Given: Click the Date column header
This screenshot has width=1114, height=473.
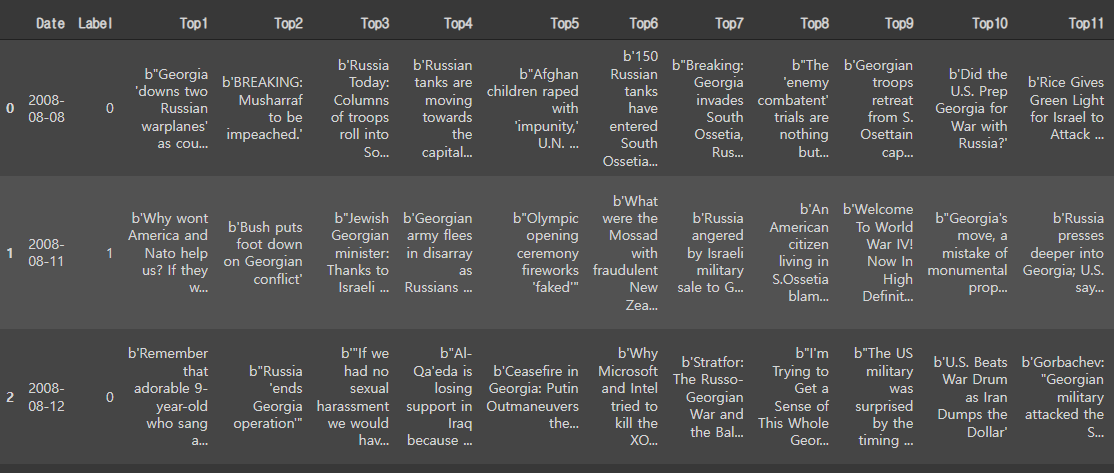Looking at the screenshot, I should click(49, 23).
